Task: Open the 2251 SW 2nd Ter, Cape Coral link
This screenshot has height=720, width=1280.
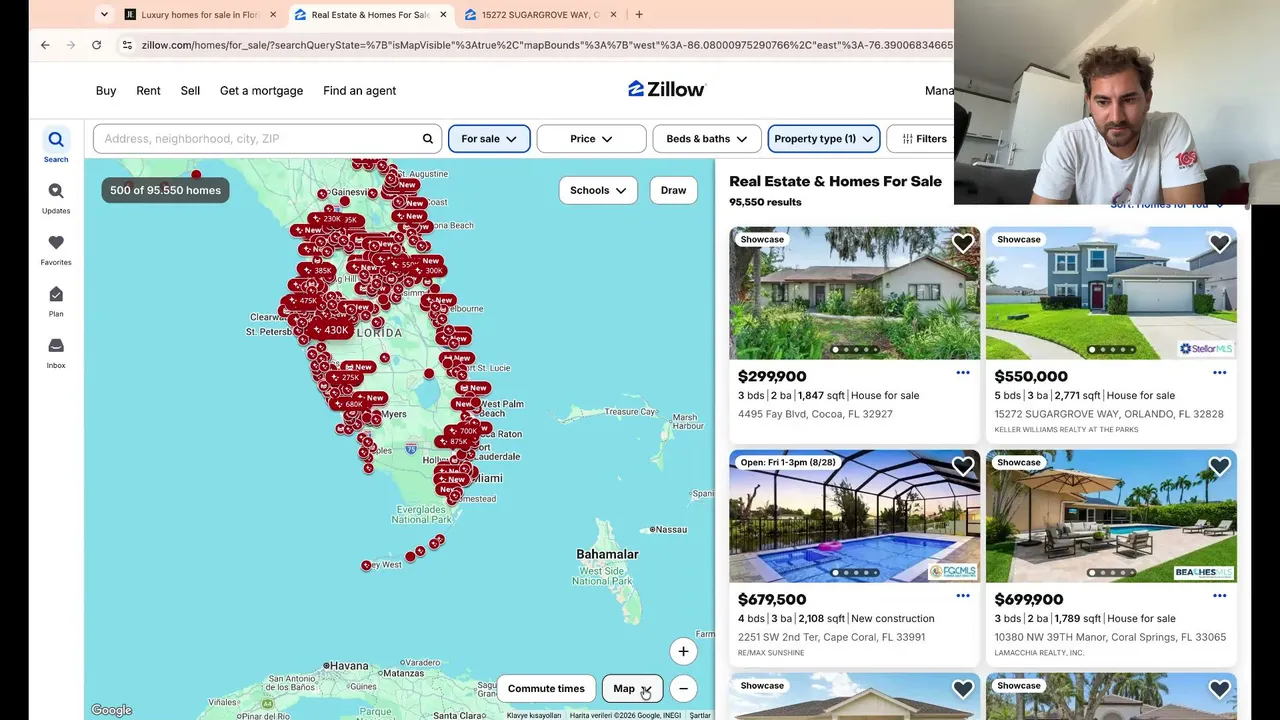Action: 831,637
